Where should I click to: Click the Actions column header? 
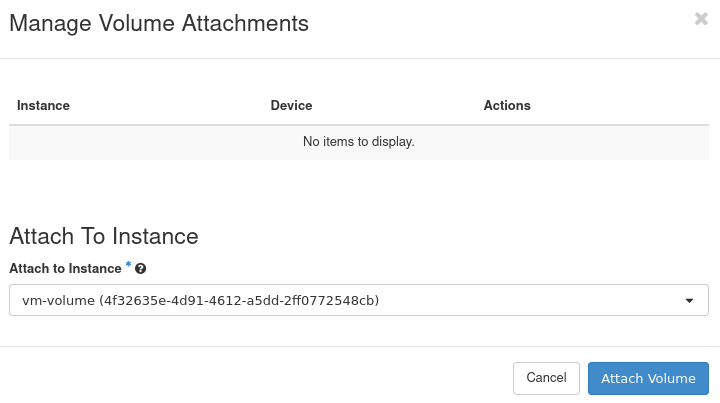507,105
